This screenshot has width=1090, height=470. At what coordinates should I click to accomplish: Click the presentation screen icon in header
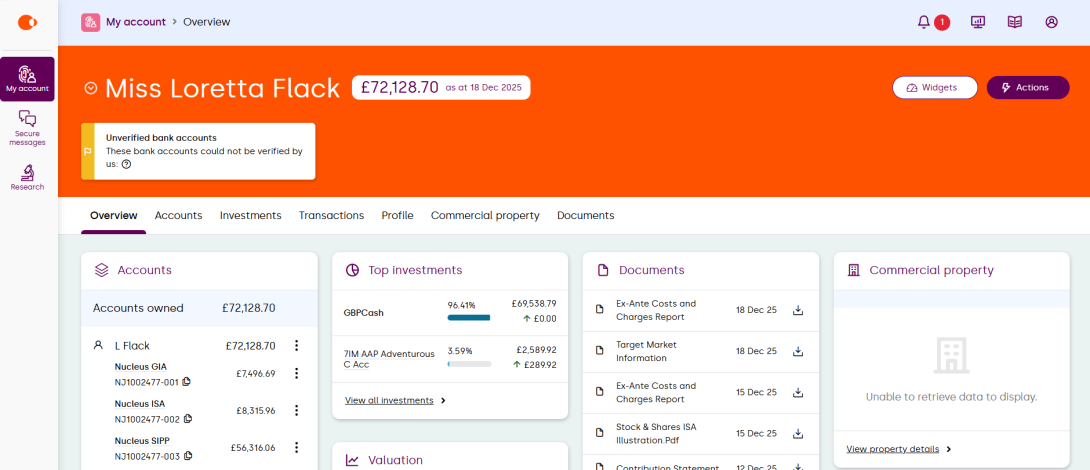978,22
